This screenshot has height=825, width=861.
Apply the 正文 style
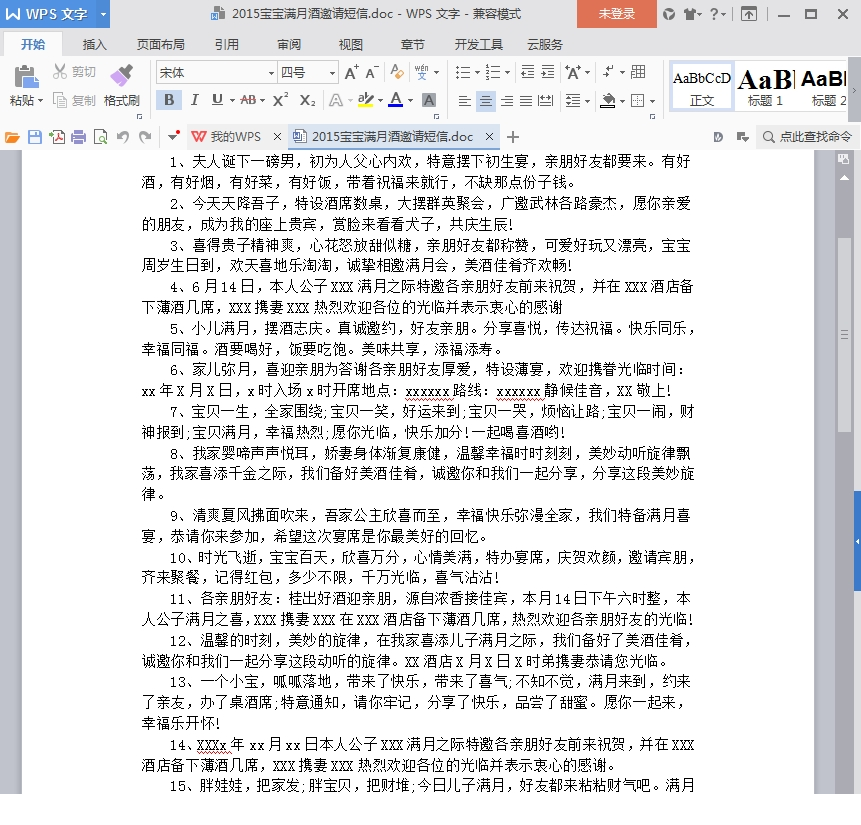pos(702,87)
